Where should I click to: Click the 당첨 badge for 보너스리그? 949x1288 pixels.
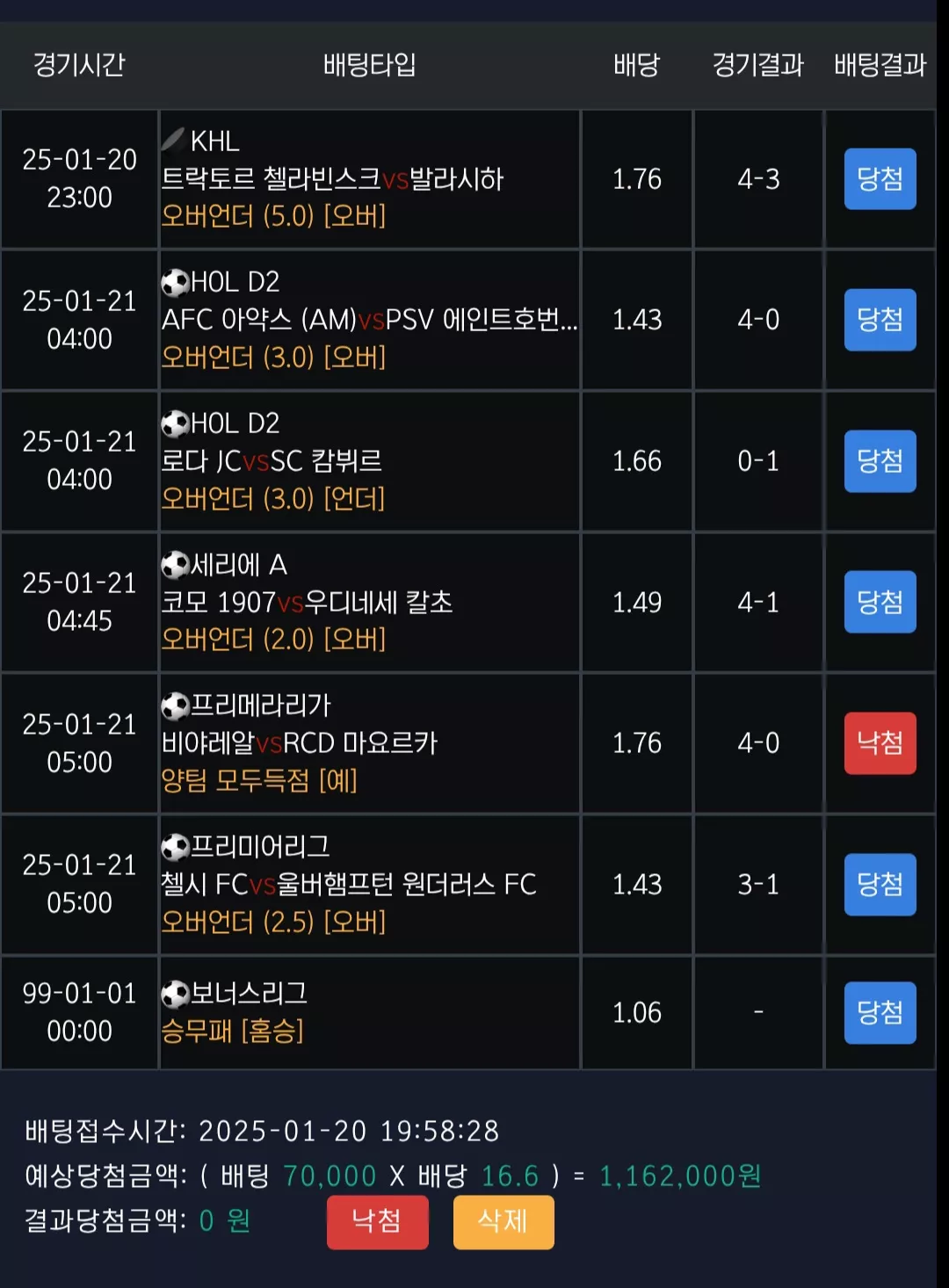coord(880,1013)
